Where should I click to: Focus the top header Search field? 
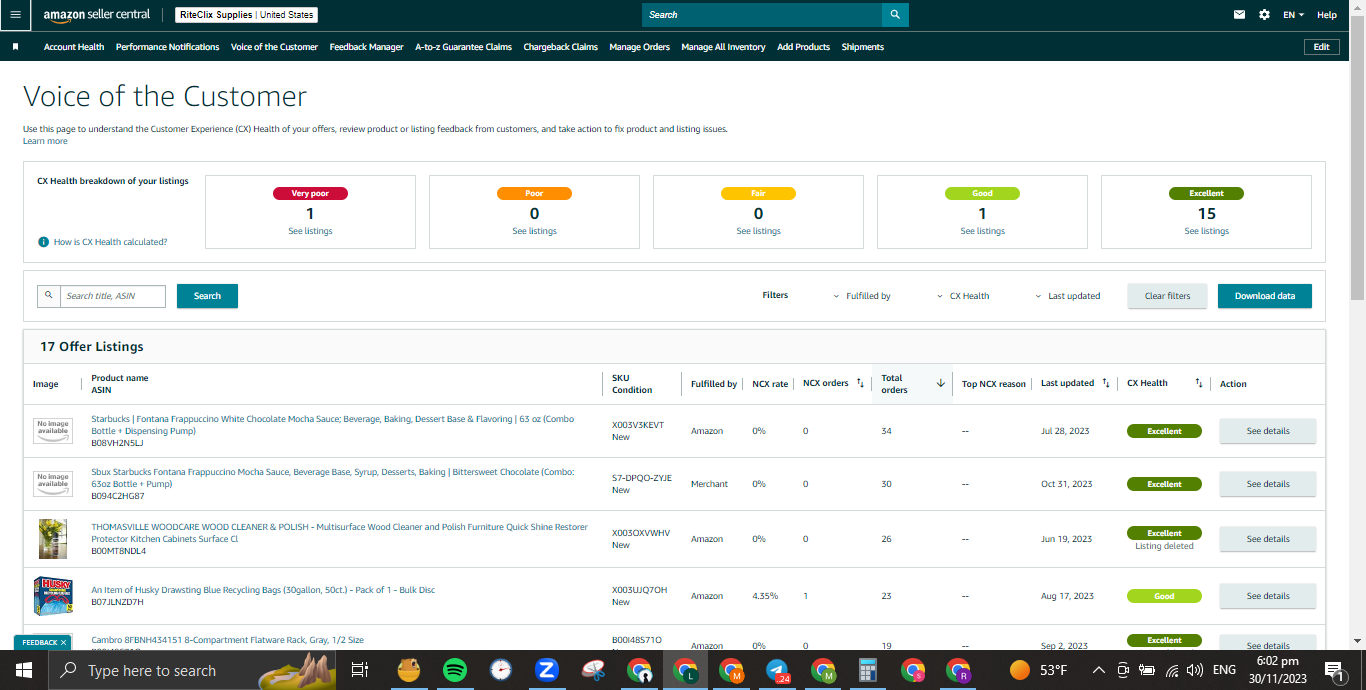coord(762,15)
